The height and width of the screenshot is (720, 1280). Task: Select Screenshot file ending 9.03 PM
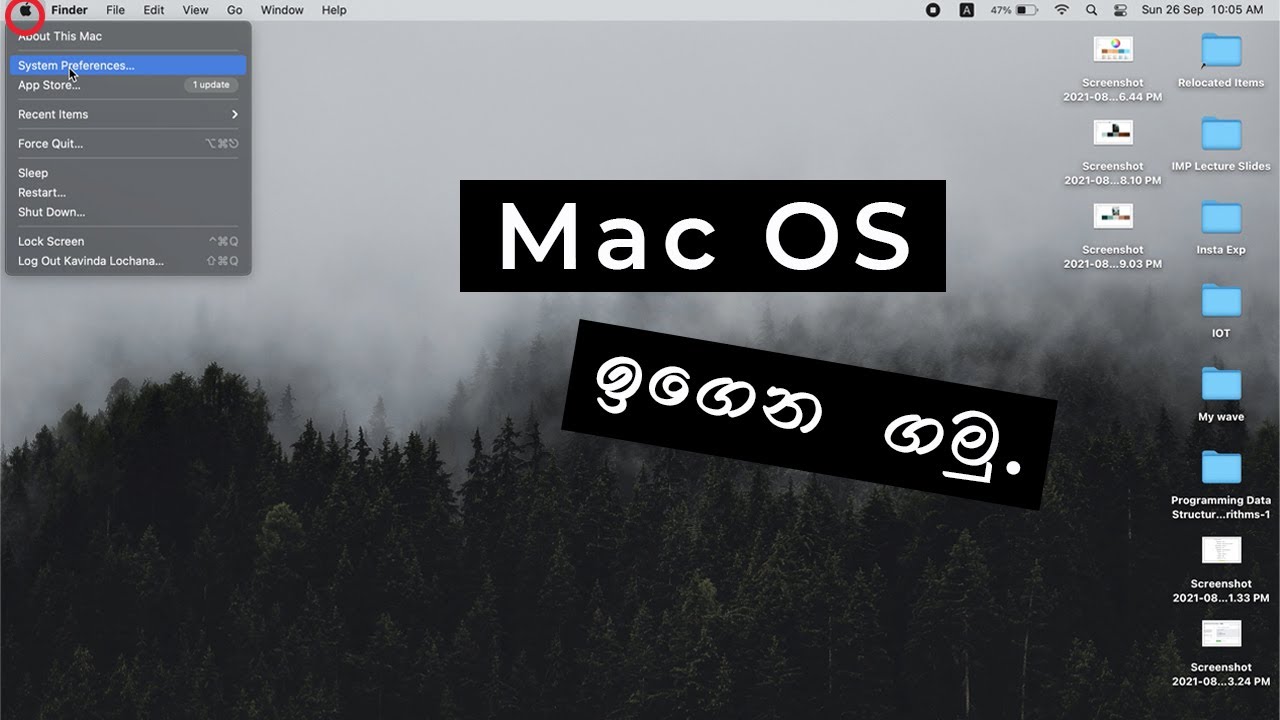tap(1112, 234)
